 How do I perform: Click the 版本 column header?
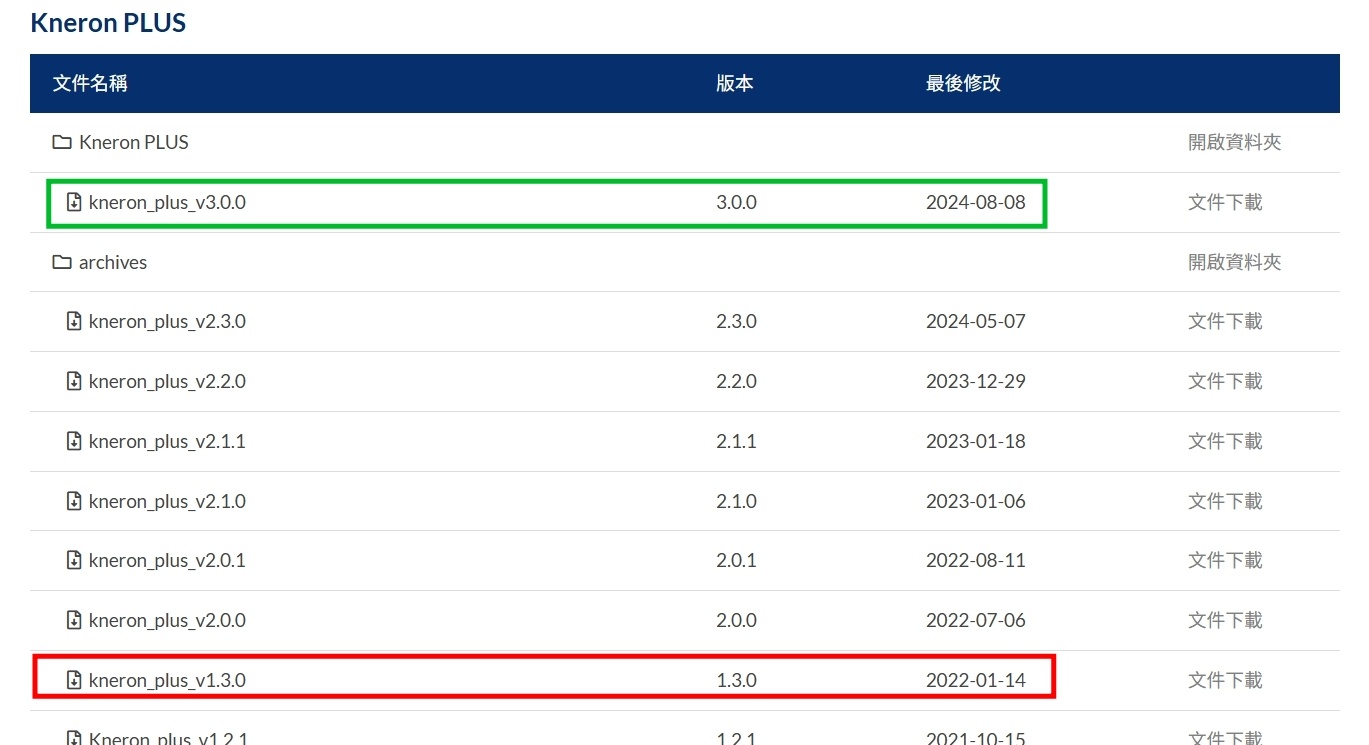pos(735,83)
